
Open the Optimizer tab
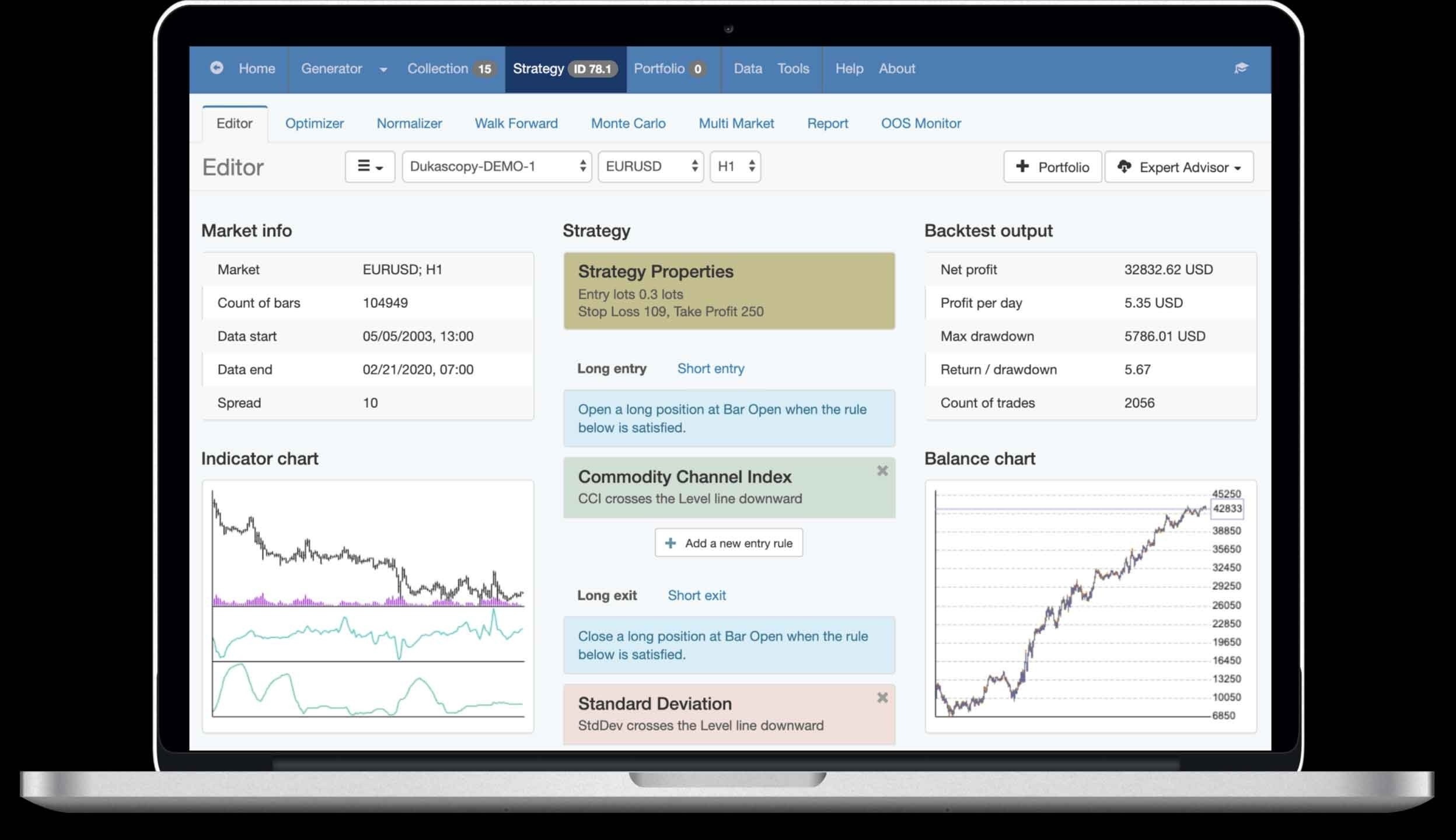(x=314, y=124)
